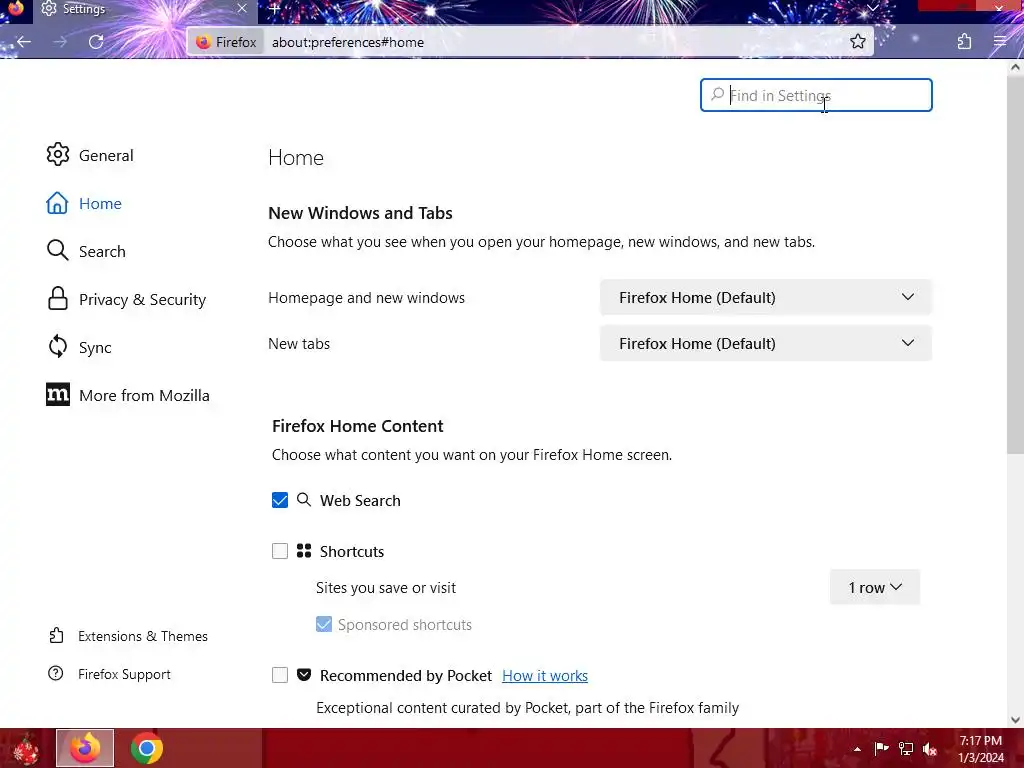
Task: Click the New Windows and Tabs heading
Action: [360, 213]
